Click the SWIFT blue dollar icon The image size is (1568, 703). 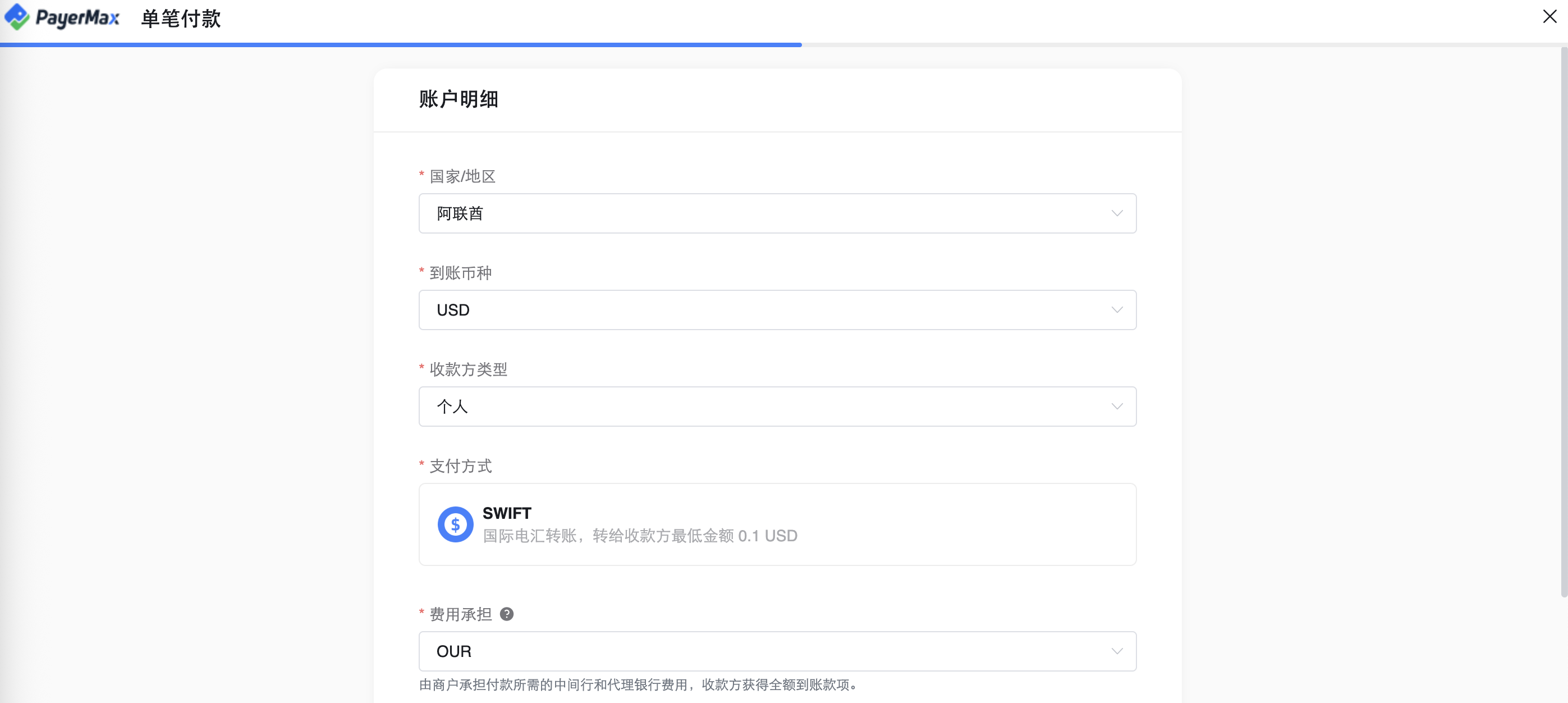point(455,524)
